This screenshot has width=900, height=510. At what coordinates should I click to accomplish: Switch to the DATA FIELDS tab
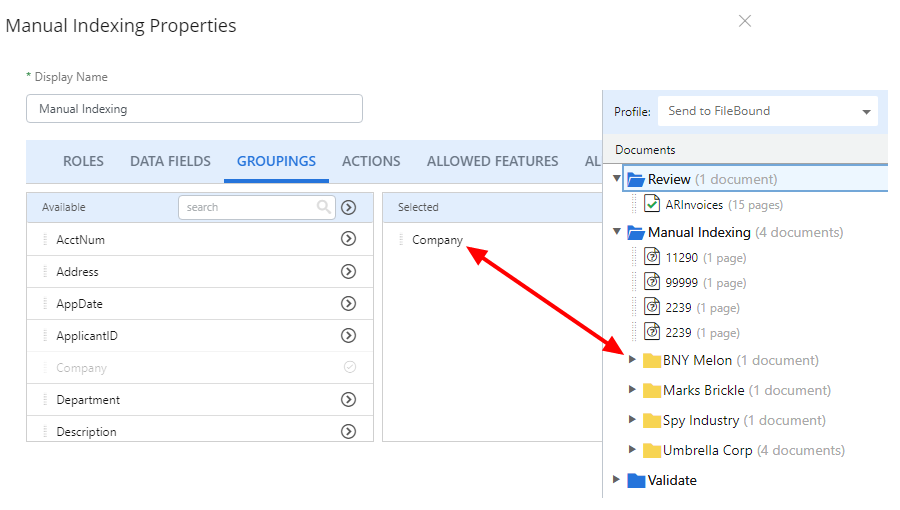(170, 161)
